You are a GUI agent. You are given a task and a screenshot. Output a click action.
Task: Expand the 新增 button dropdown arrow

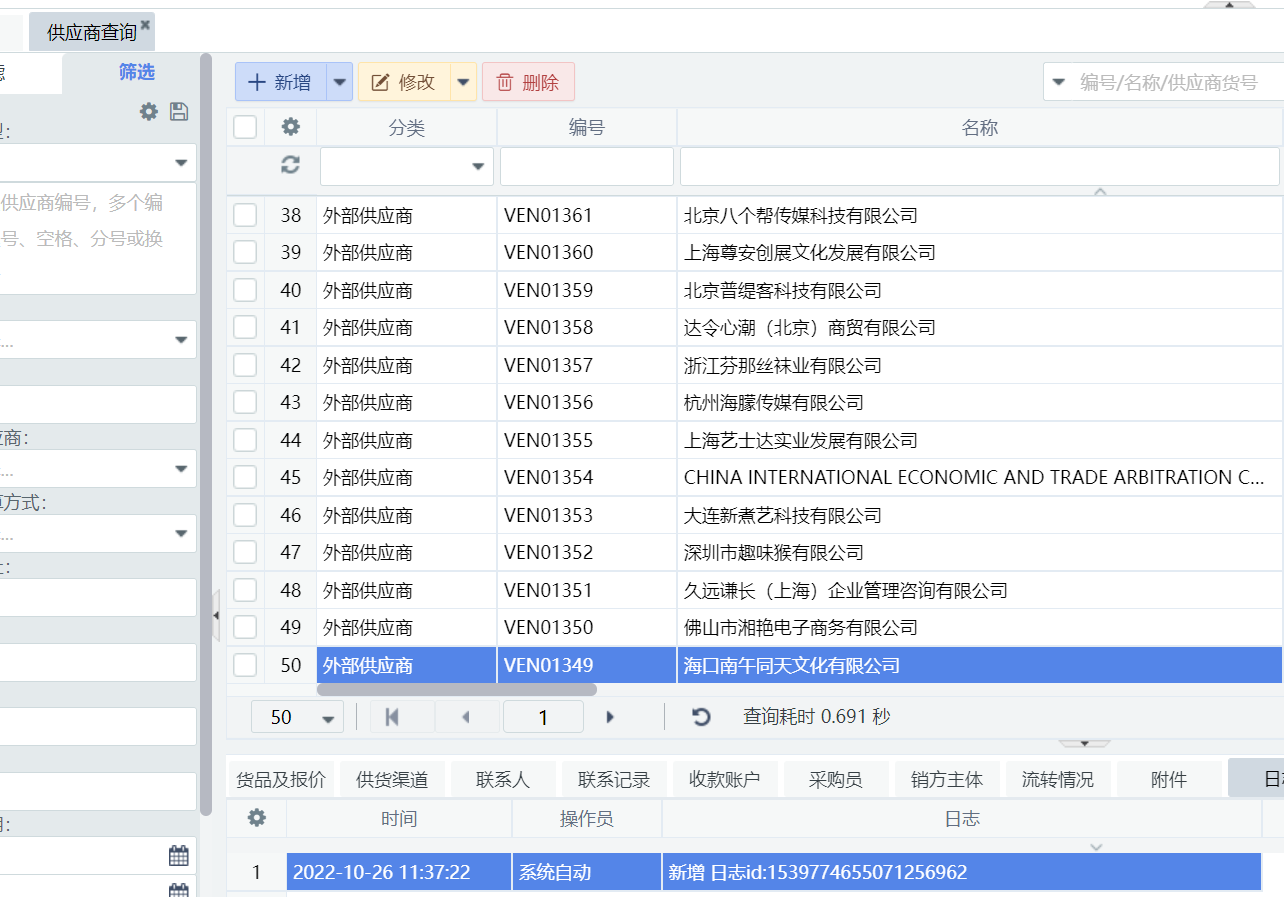341,82
